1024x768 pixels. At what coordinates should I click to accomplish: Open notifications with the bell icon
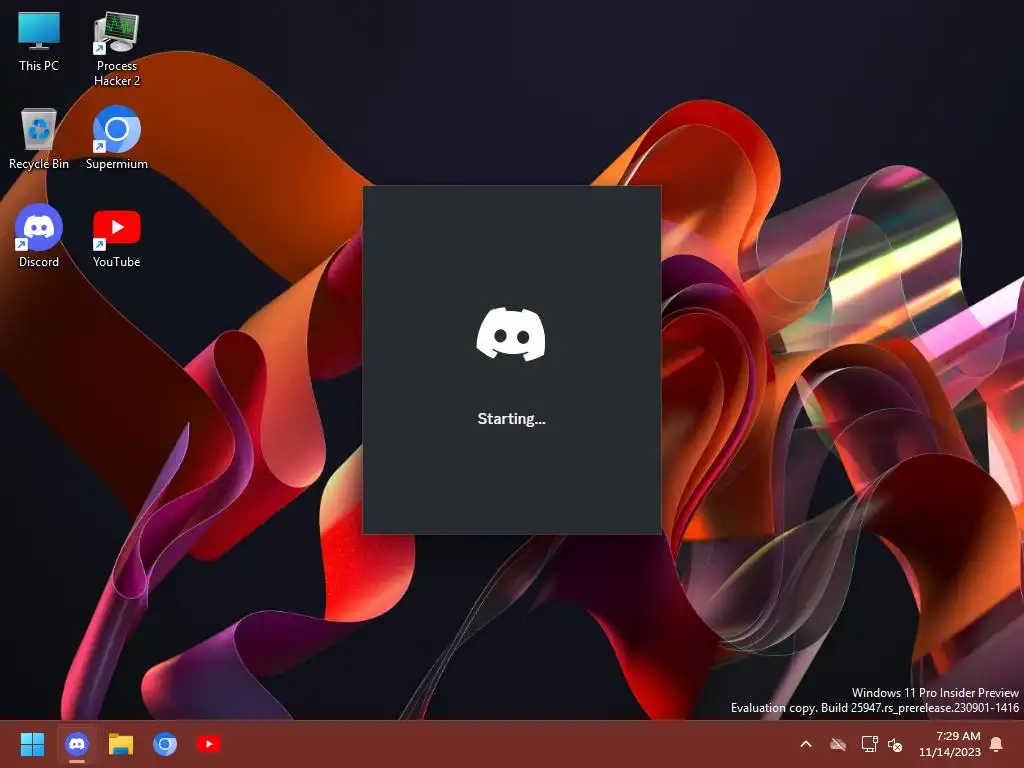click(x=997, y=744)
